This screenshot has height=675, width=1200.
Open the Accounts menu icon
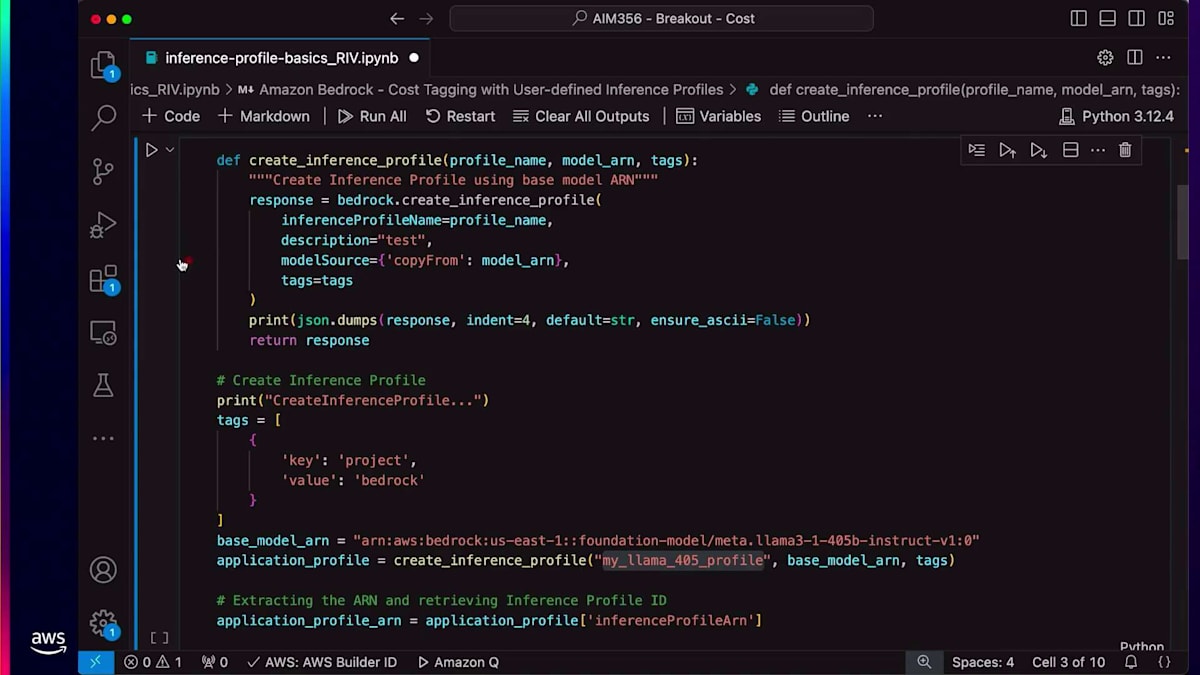click(104, 570)
